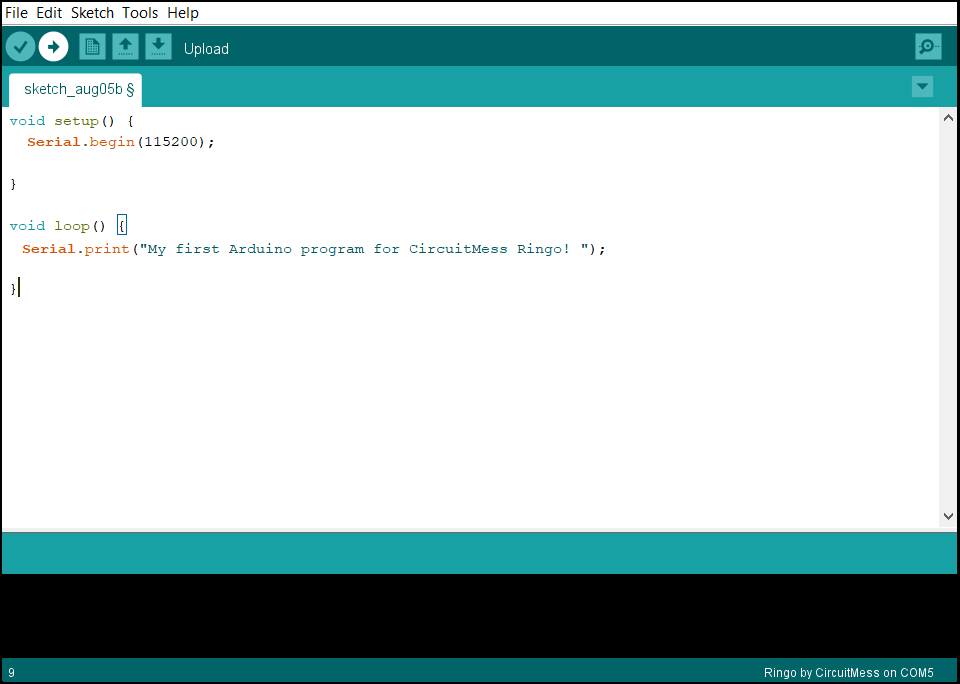This screenshot has width=960, height=684.
Task: Click on the Serial.print code line
Action: pos(313,249)
